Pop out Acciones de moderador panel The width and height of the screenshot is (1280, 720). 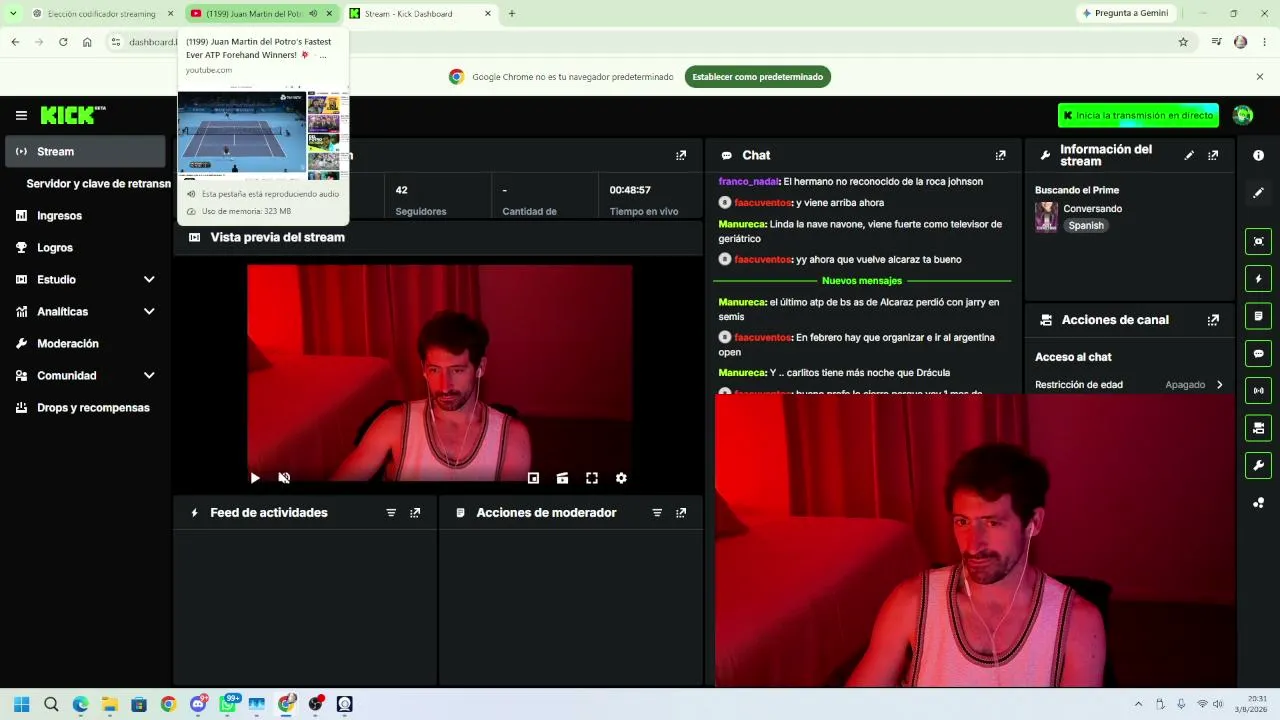(x=681, y=513)
